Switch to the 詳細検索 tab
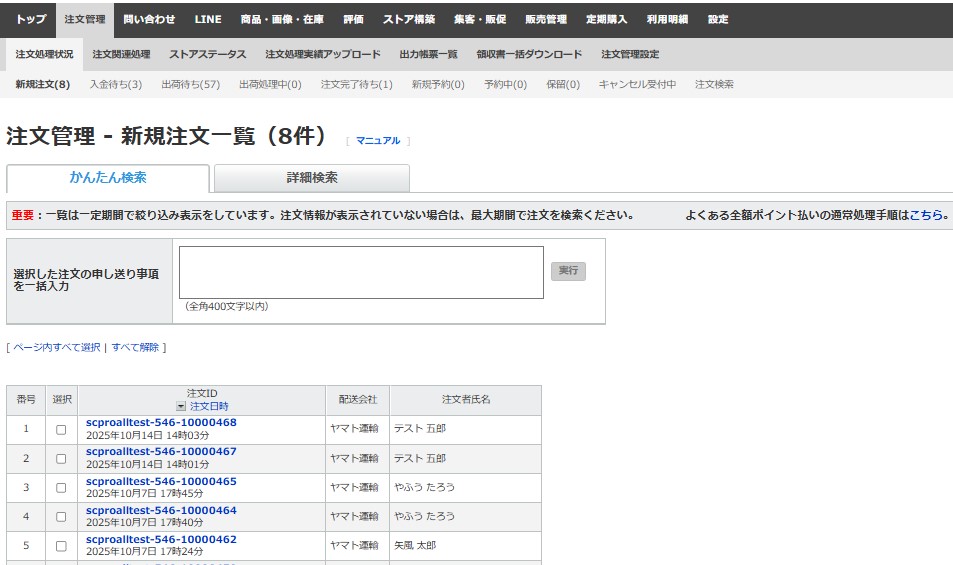Image resolution: width=953 pixels, height=565 pixels. click(x=311, y=178)
